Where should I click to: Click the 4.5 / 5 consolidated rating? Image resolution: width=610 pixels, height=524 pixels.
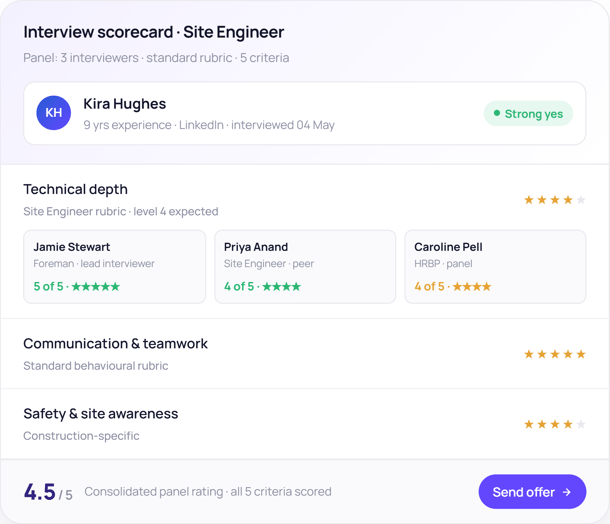(48, 492)
